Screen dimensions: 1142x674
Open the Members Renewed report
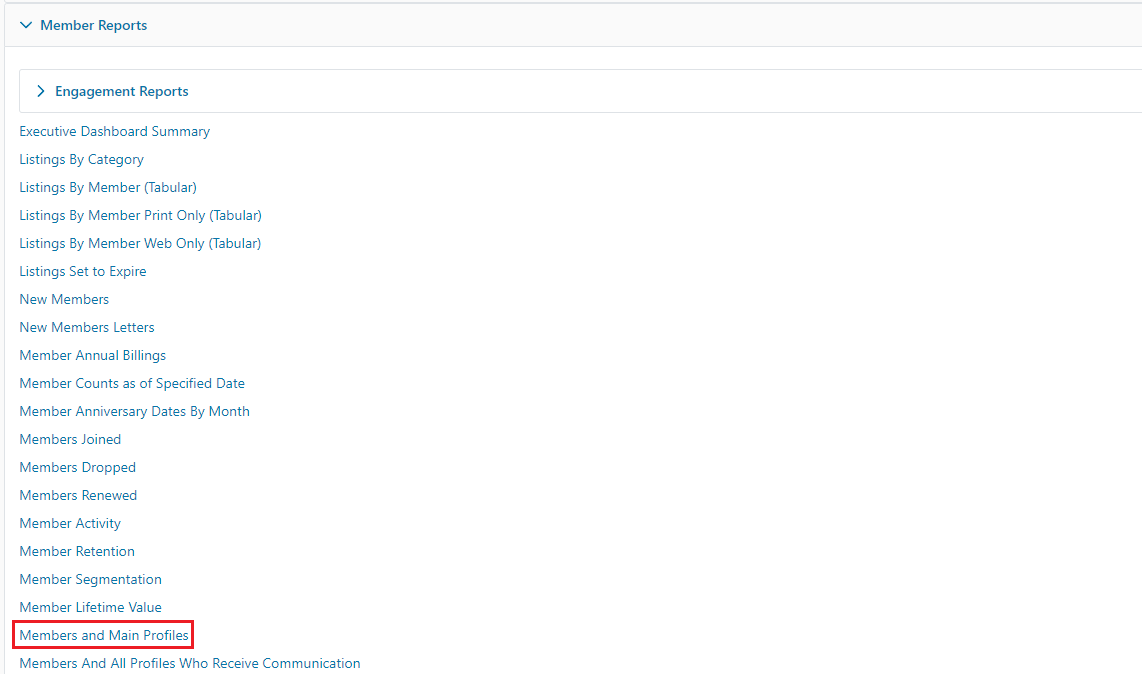78,495
